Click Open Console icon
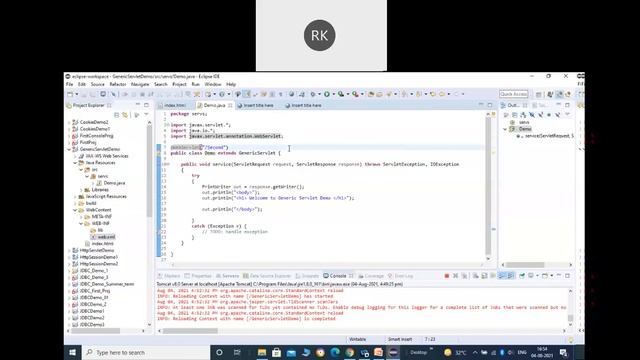Viewport: 640px width, 360px height. pos(545,276)
